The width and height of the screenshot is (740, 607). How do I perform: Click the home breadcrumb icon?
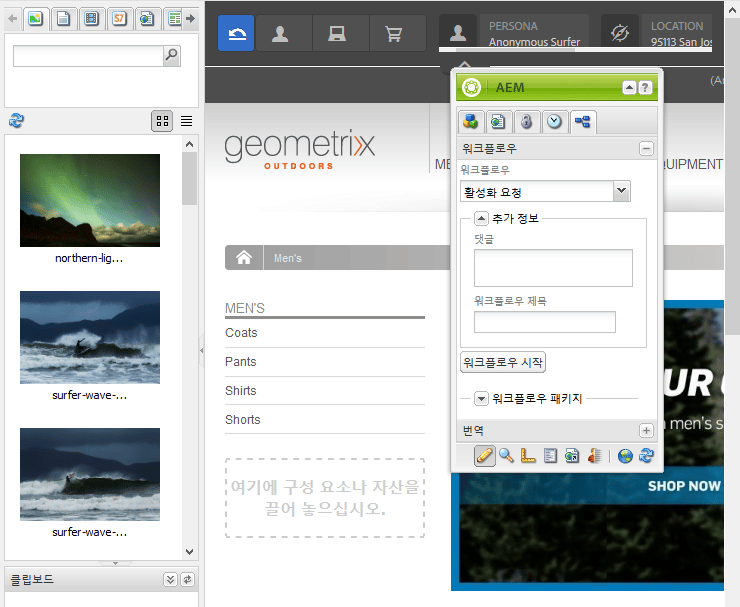[x=244, y=258]
